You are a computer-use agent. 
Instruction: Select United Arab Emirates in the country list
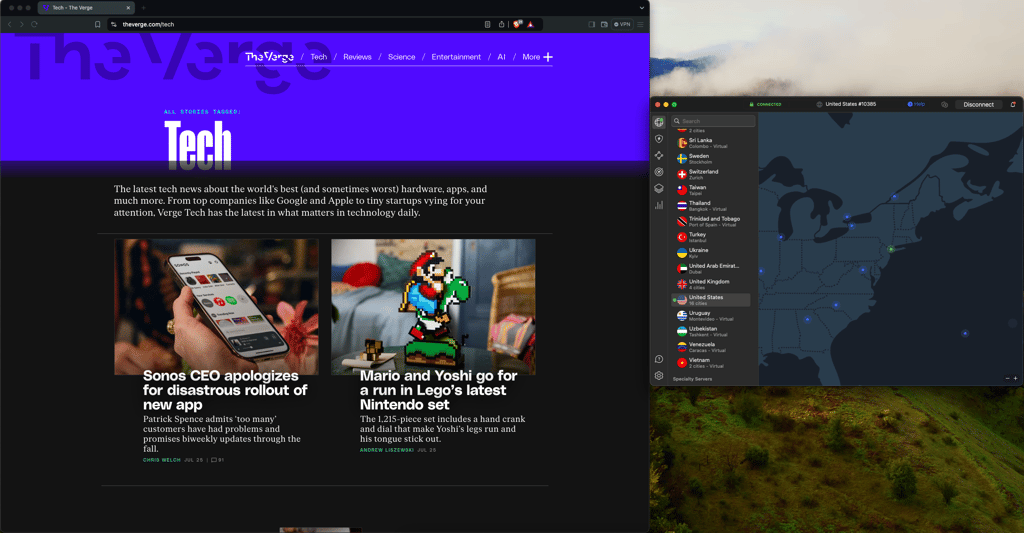point(711,268)
